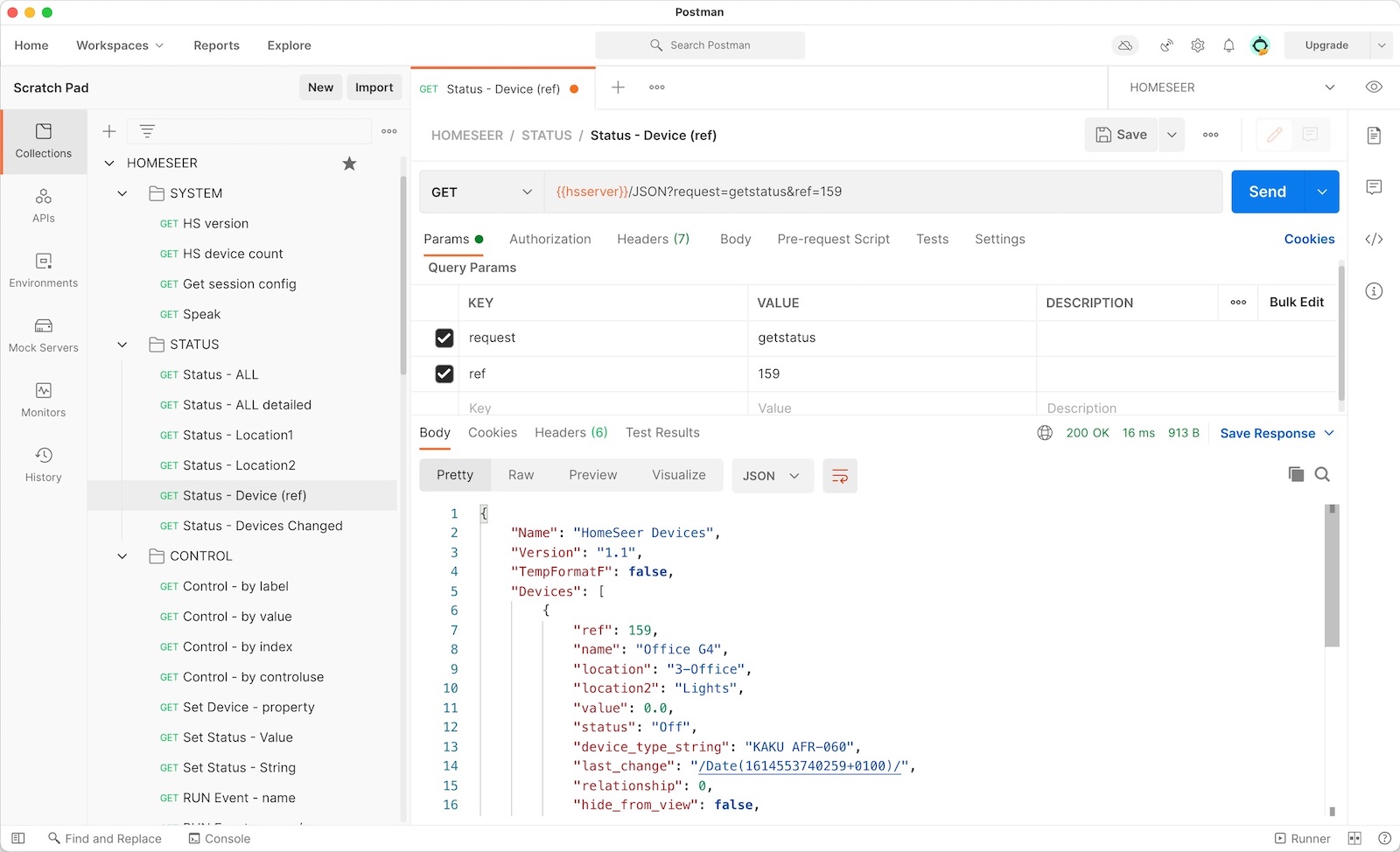Open the History sidebar panel
The height and width of the screenshot is (852, 1400).
pyautogui.click(x=44, y=465)
